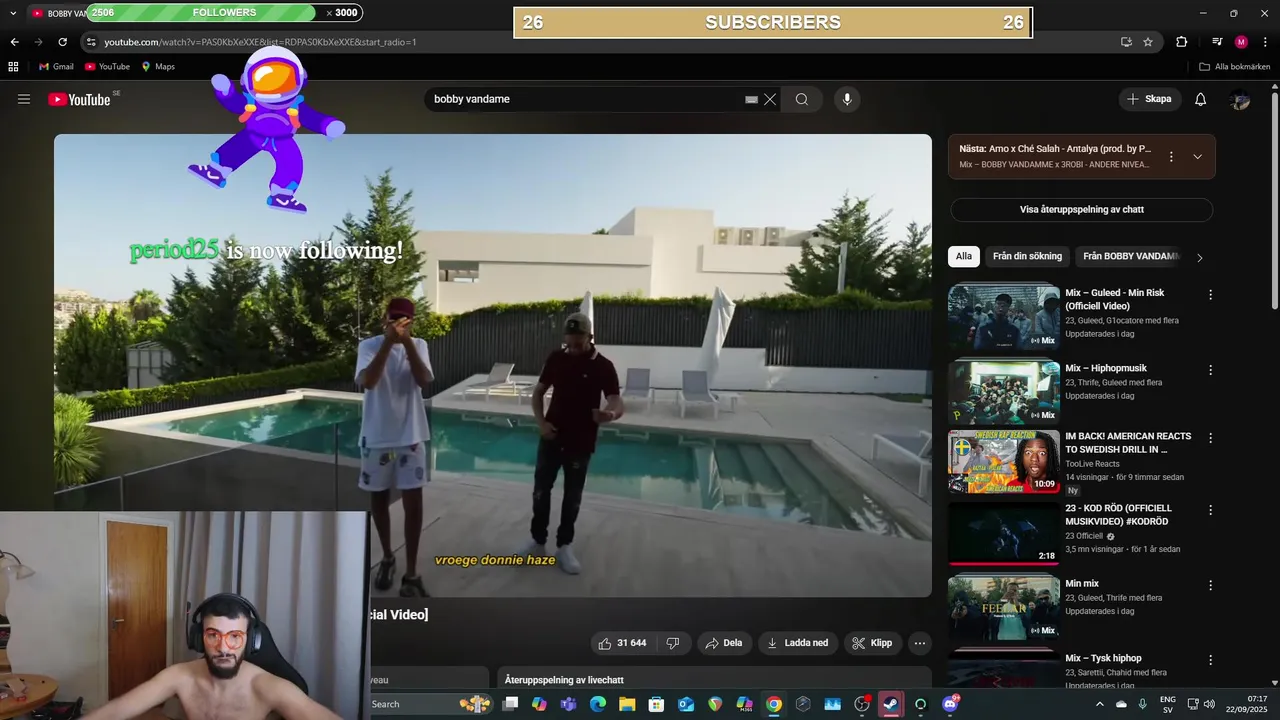
Task: Show hidden system tray icons
Action: click(x=1100, y=704)
